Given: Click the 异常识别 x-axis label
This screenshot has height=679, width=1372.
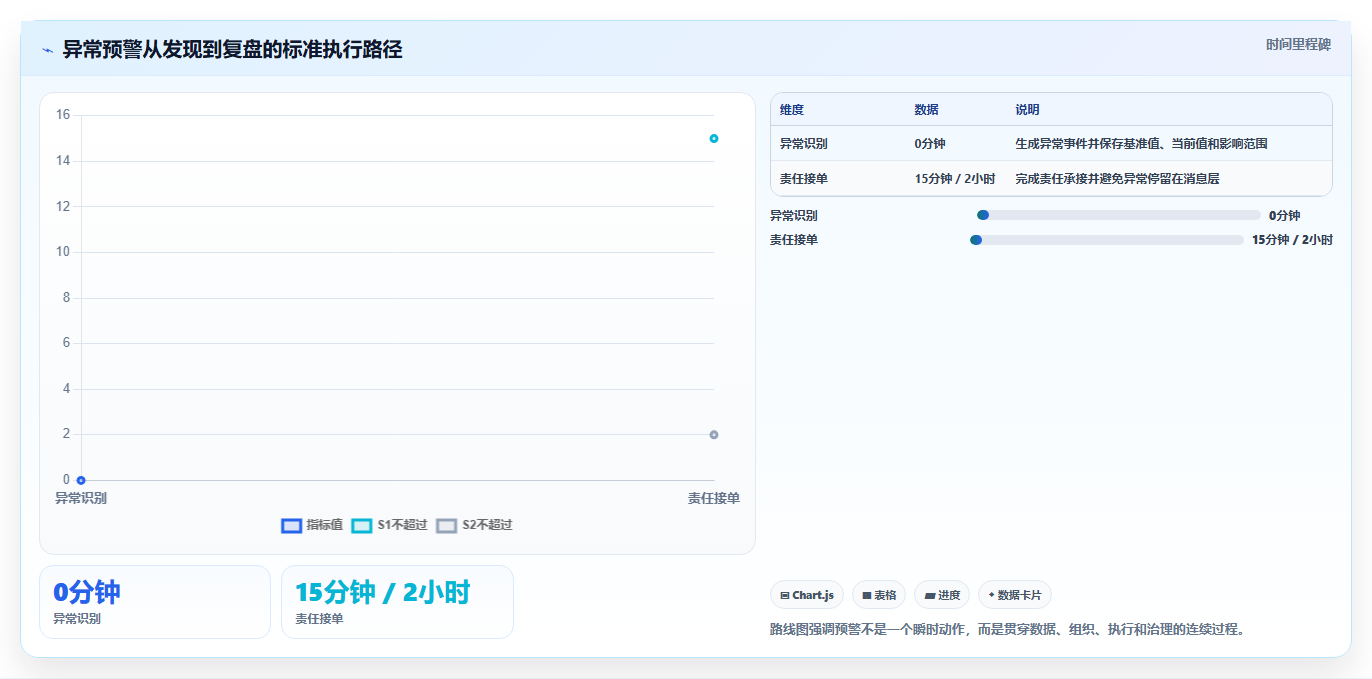Looking at the screenshot, I should pyautogui.click(x=81, y=498).
